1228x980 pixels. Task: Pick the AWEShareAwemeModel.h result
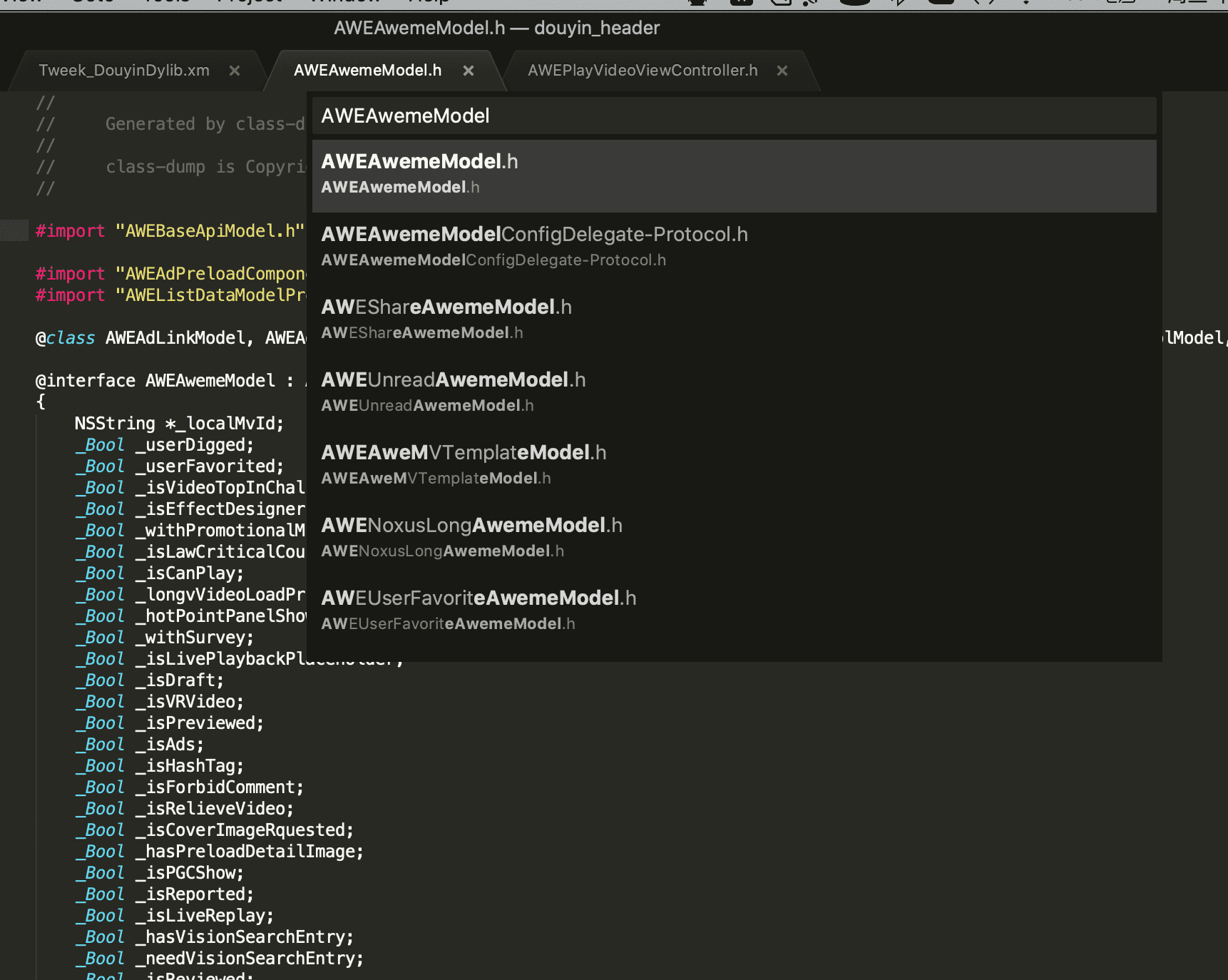[x=735, y=320]
